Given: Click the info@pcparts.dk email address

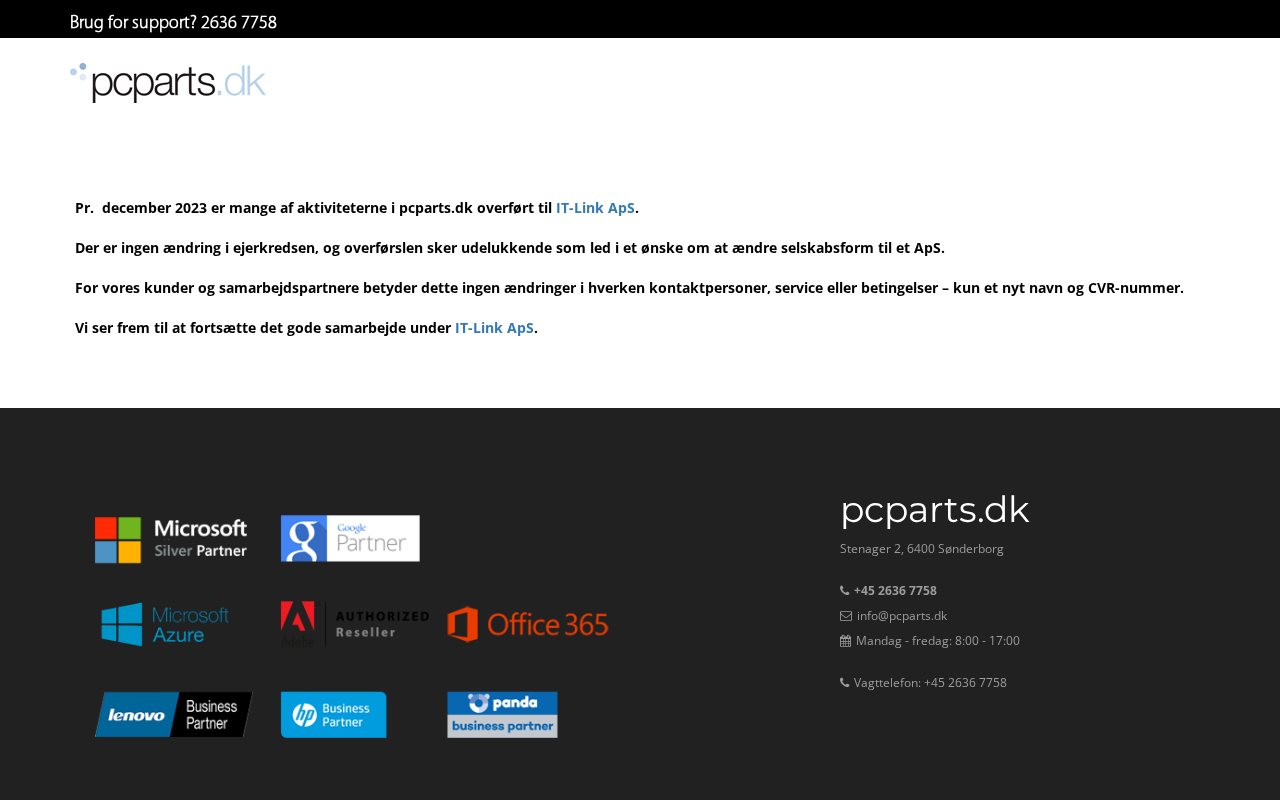Looking at the screenshot, I should pos(902,616).
